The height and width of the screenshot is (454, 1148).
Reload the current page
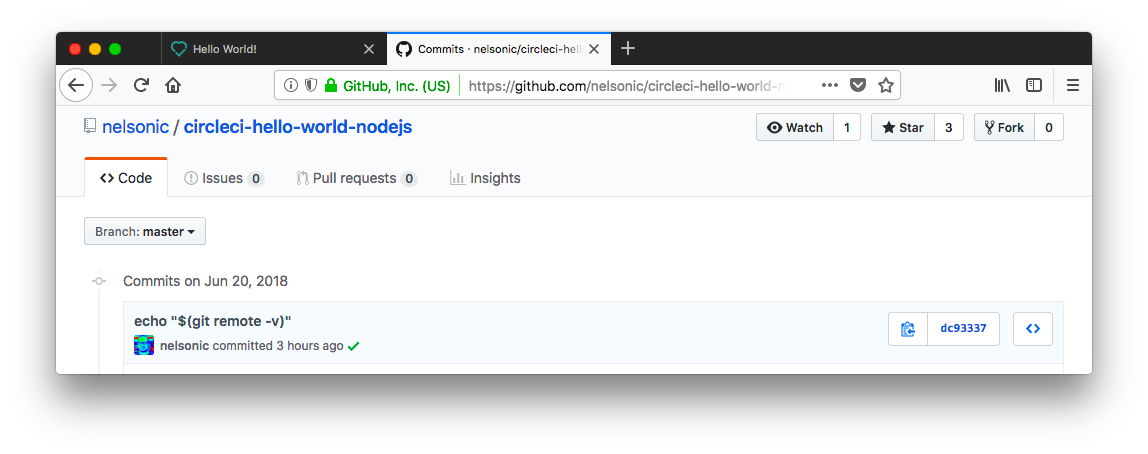(142, 85)
